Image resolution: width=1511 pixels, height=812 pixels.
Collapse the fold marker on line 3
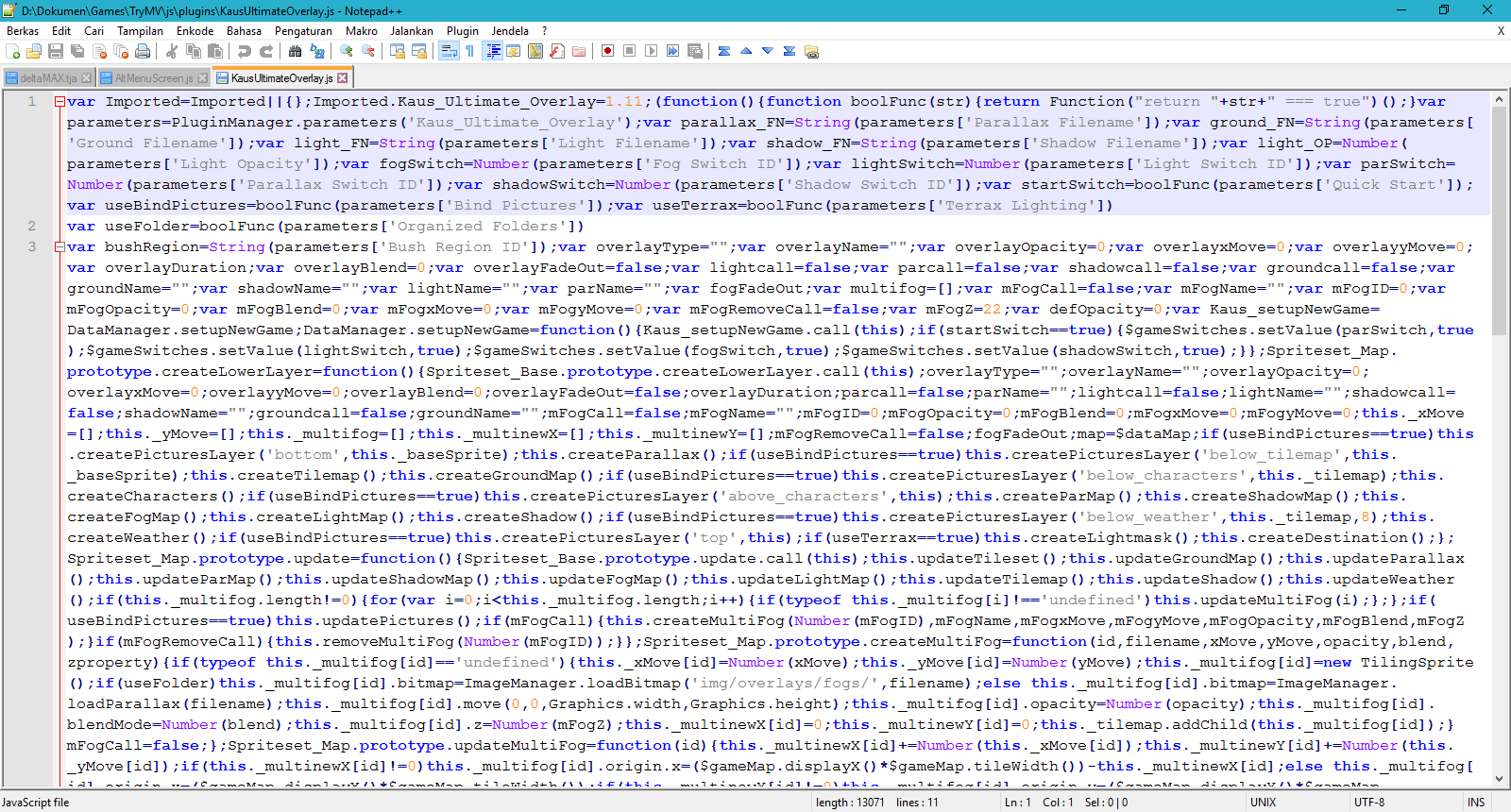pos(59,247)
